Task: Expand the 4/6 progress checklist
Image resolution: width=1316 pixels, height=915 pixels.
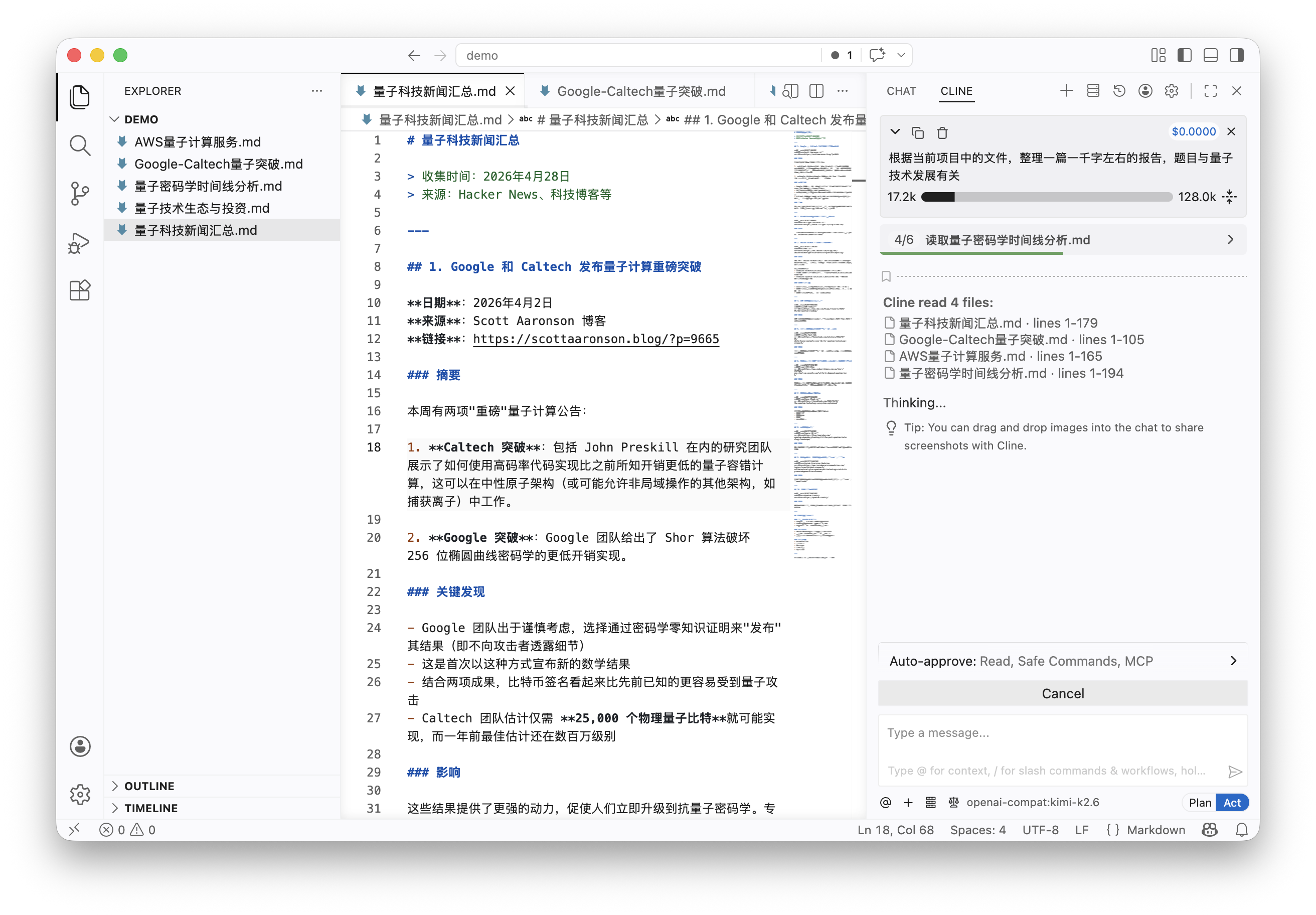Action: 1063,240
